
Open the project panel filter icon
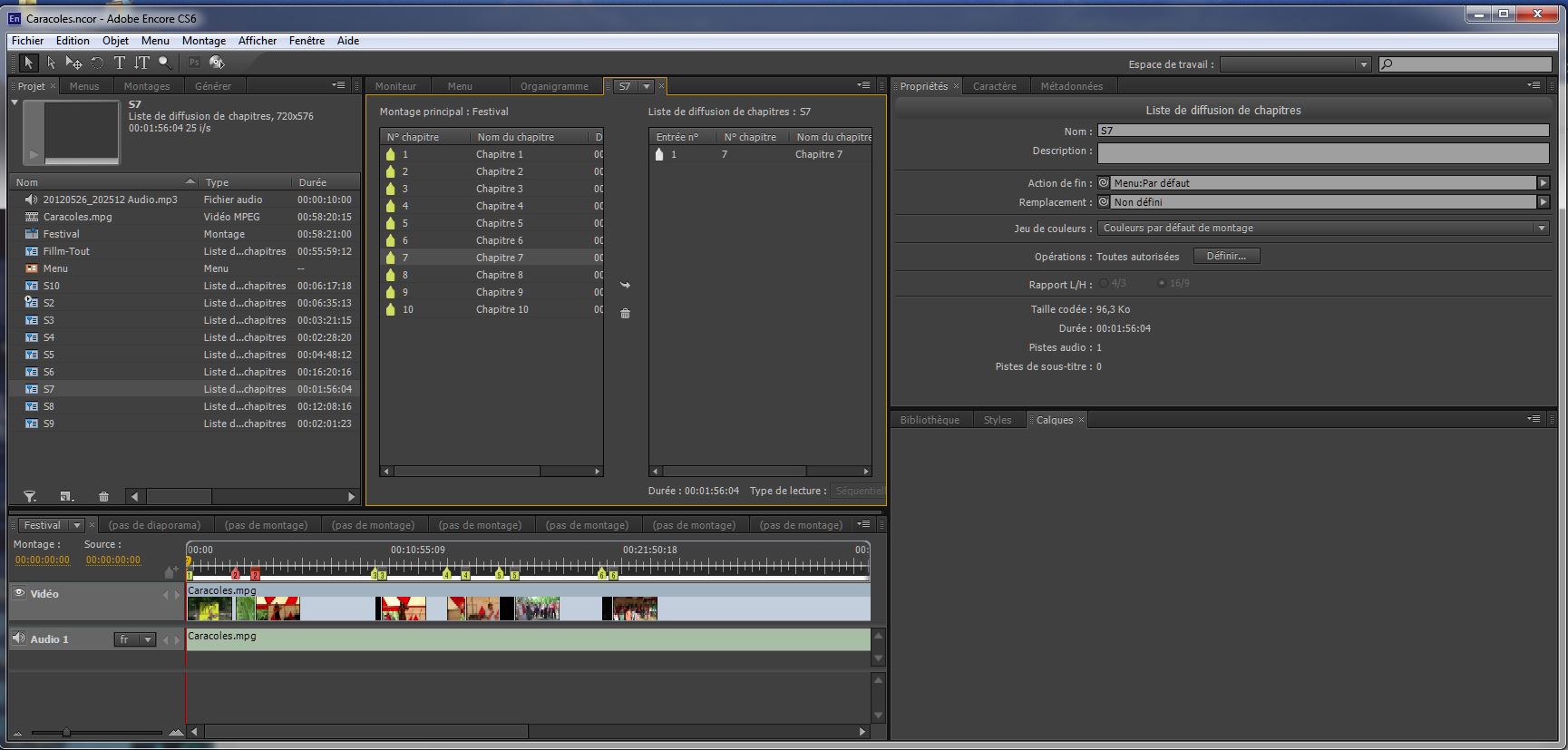pyautogui.click(x=30, y=497)
